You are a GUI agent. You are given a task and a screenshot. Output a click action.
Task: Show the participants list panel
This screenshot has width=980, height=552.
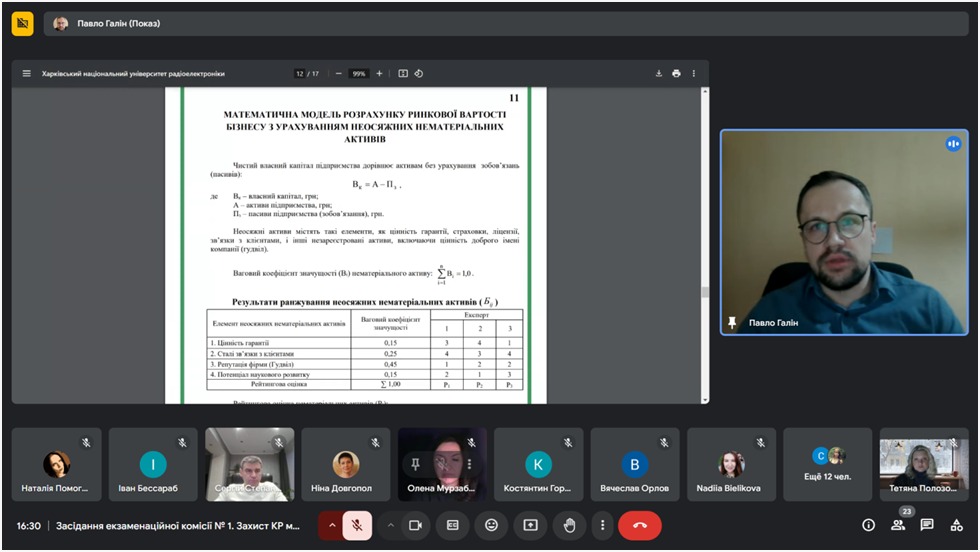[898, 525]
